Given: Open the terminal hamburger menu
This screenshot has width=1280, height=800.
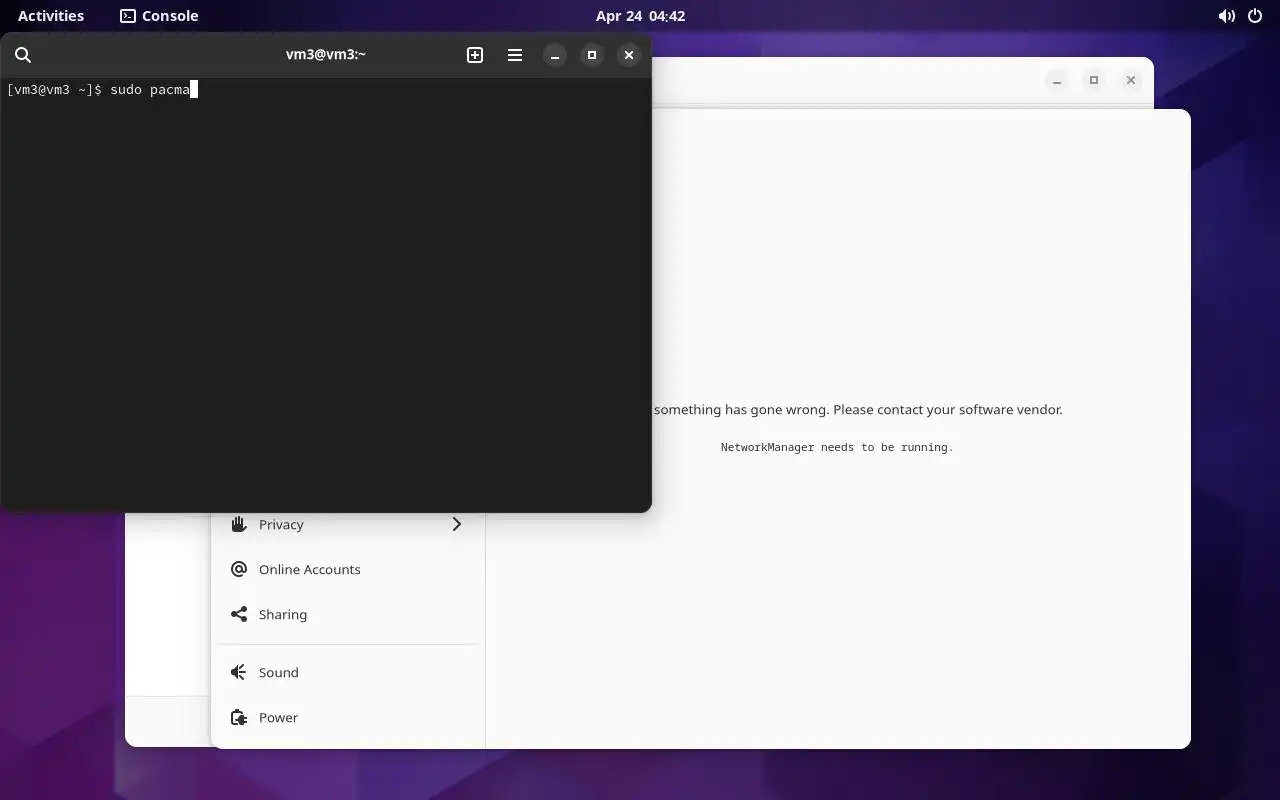Looking at the screenshot, I should pyautogui.click(x=515, y=55).
